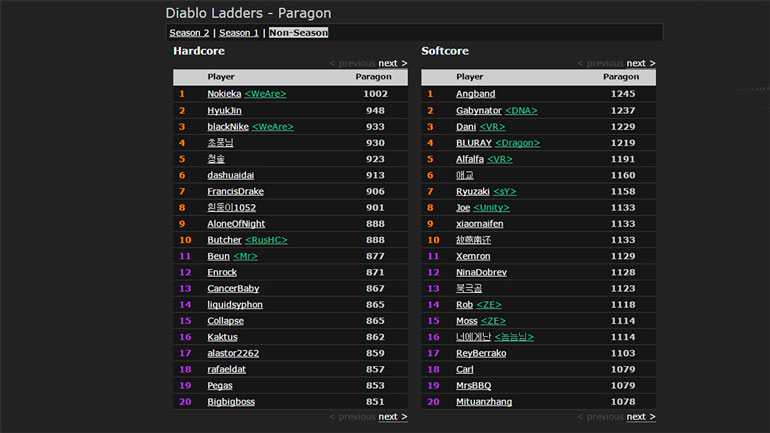Click the Hardcore Paragon column header
Viewport: 770px width, 433px height.
tap(374, 77)
